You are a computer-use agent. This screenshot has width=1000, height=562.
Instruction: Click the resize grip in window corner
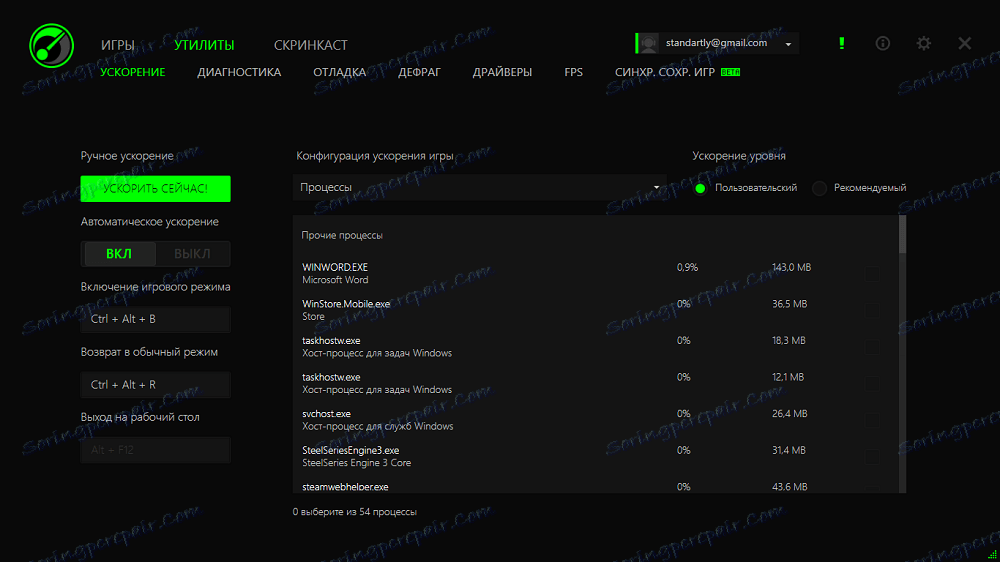click(992, 554)
